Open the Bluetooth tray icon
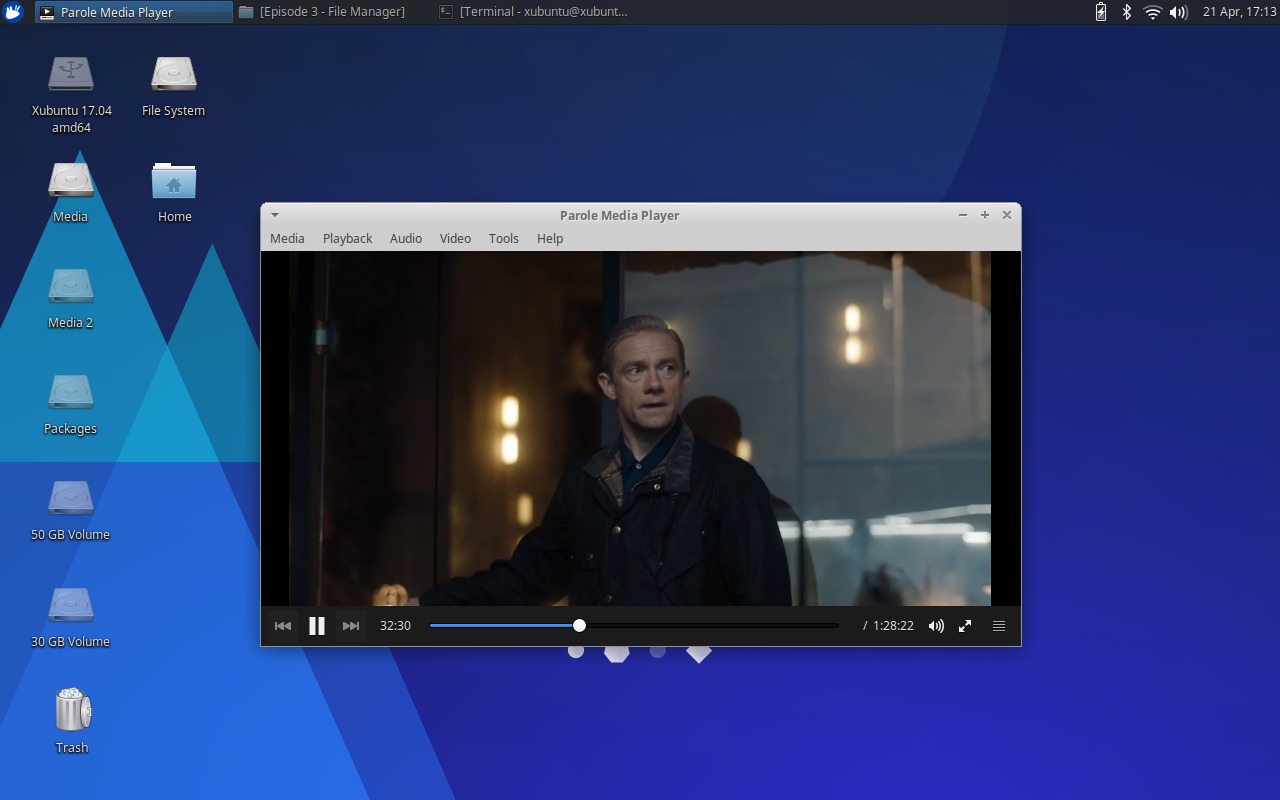Image resolution: width=1280 pixels, height=800 pixels. (x=1126, y=12)
